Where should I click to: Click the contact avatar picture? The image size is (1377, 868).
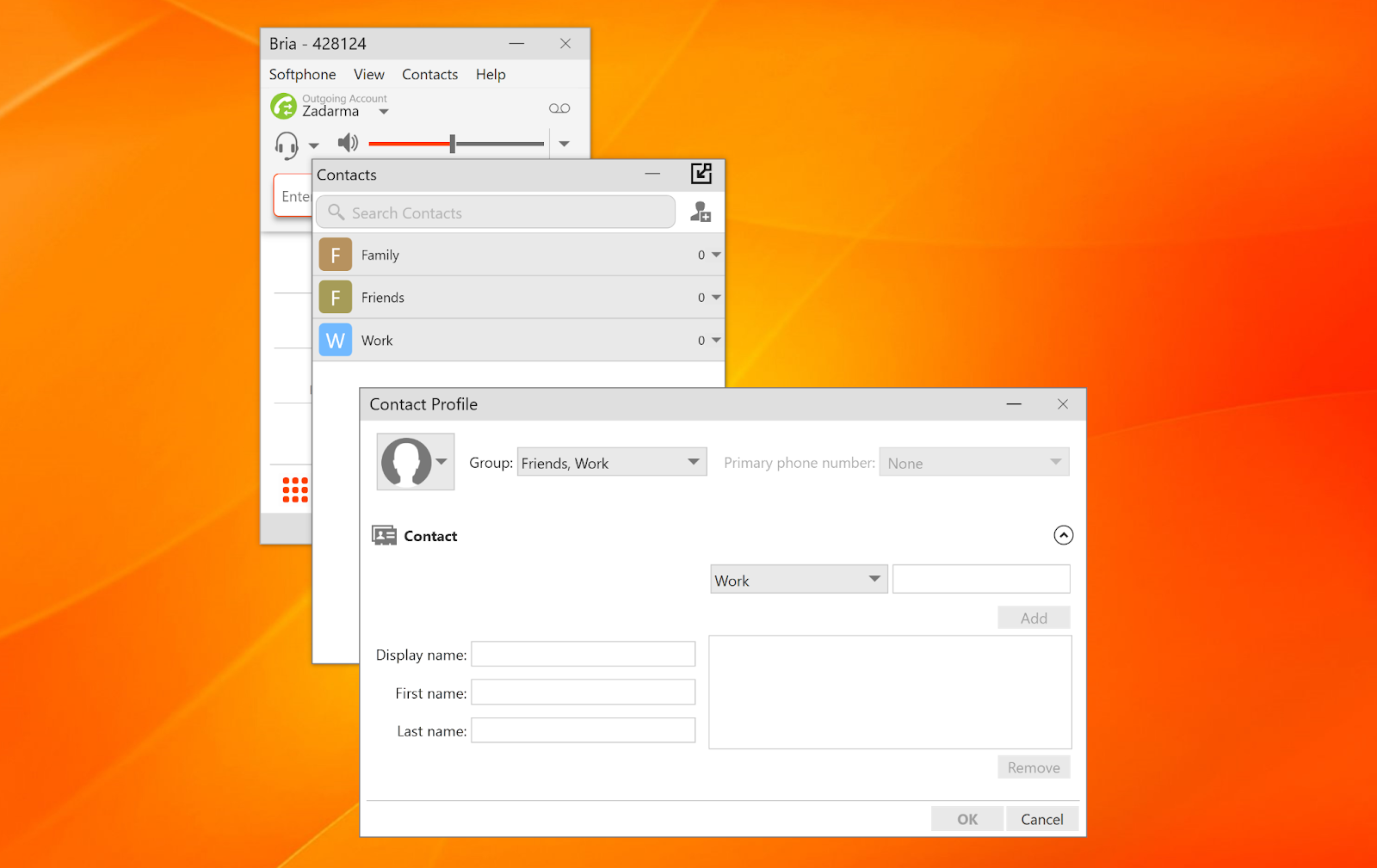pos(407,462)
